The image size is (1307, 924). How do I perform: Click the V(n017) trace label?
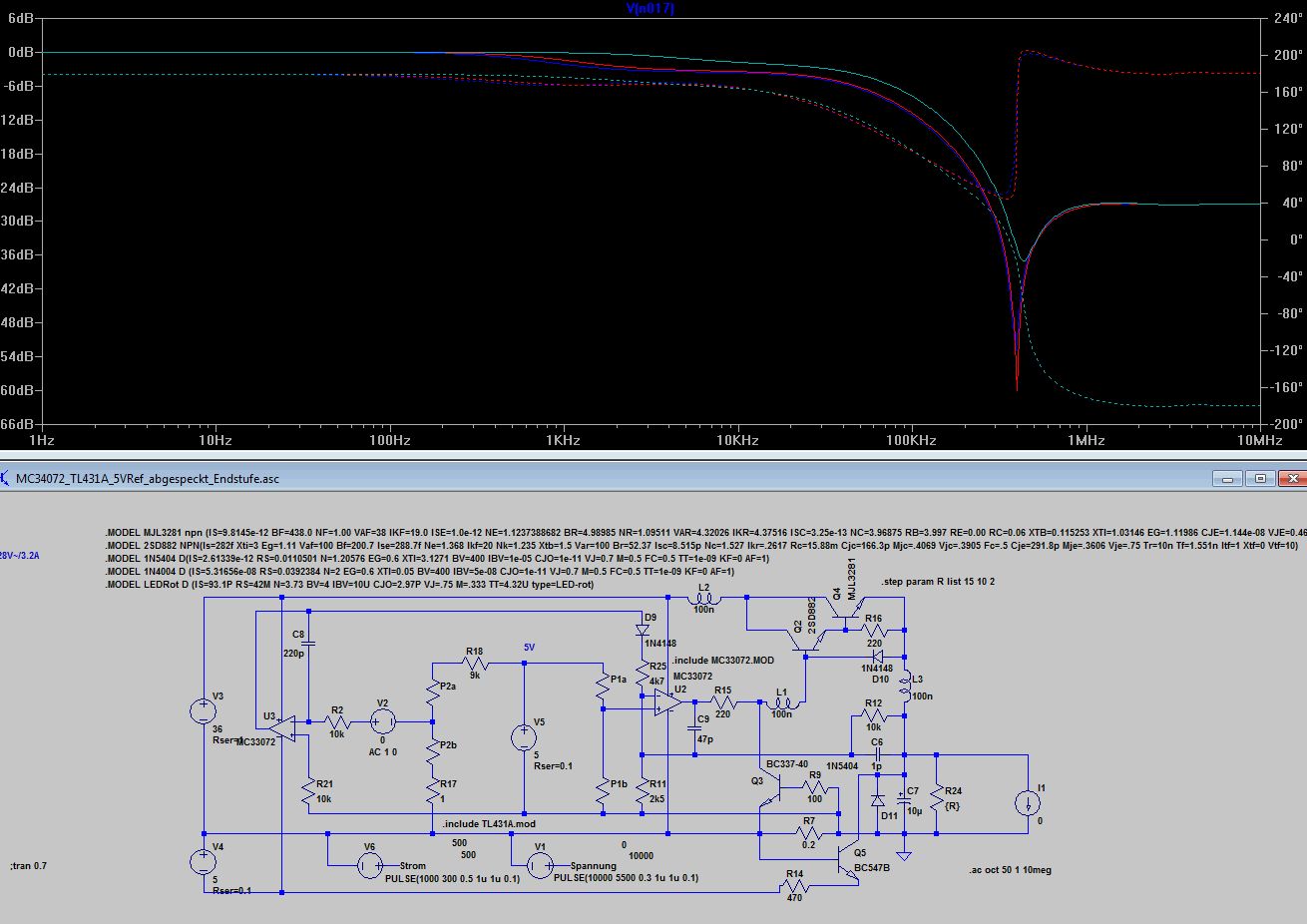650,8
